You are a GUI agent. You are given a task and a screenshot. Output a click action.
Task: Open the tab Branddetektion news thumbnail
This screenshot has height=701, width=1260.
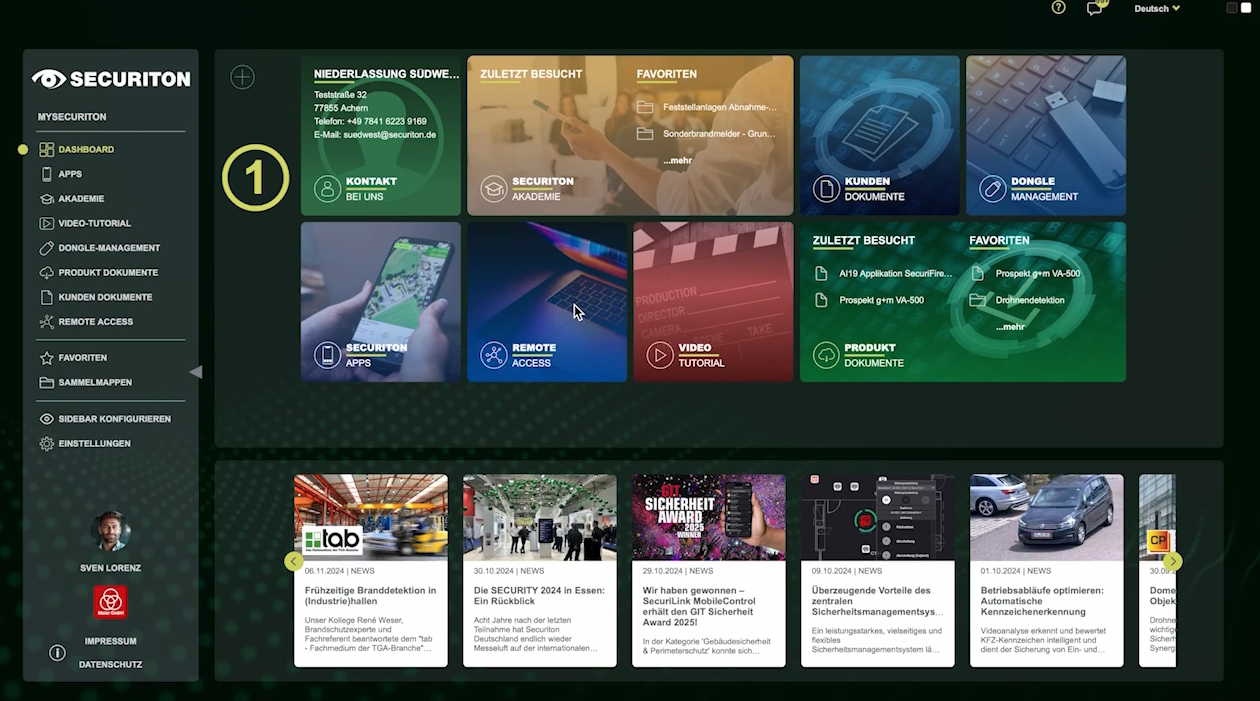(371, 517)
